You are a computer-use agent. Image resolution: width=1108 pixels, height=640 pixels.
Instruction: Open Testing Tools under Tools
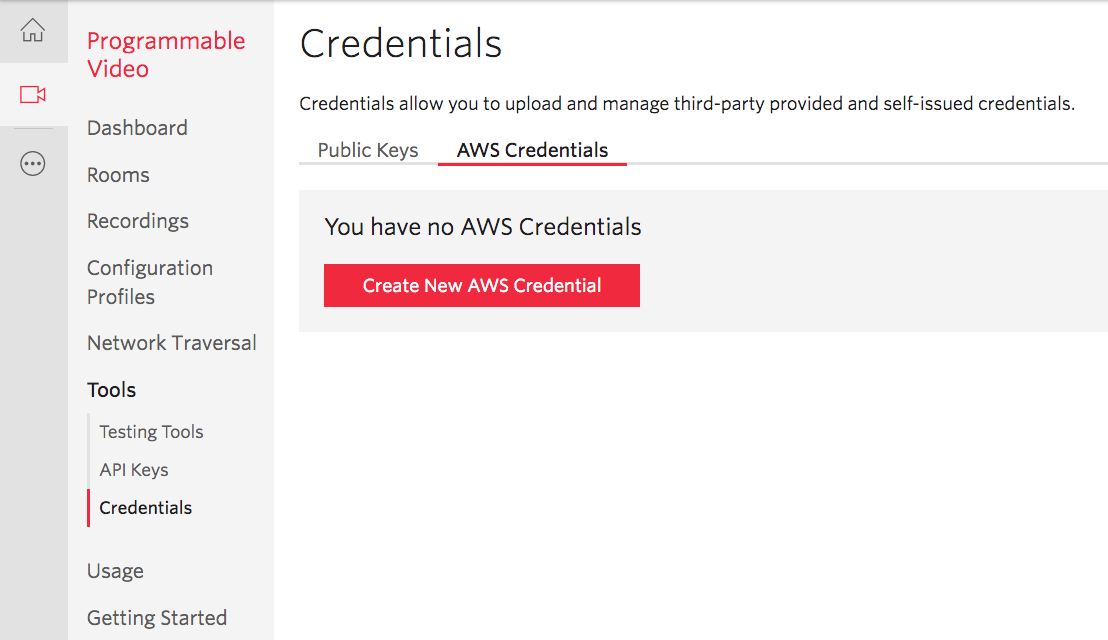point(151,432)
